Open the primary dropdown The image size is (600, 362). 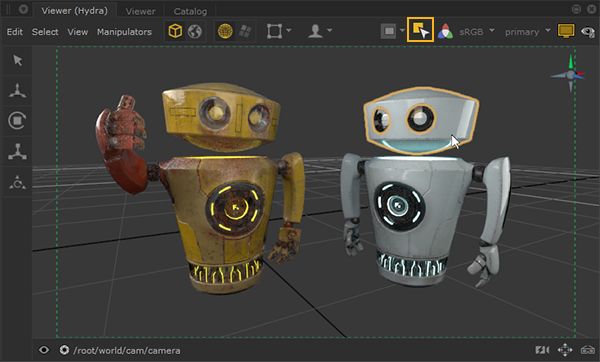pos(527,32)
